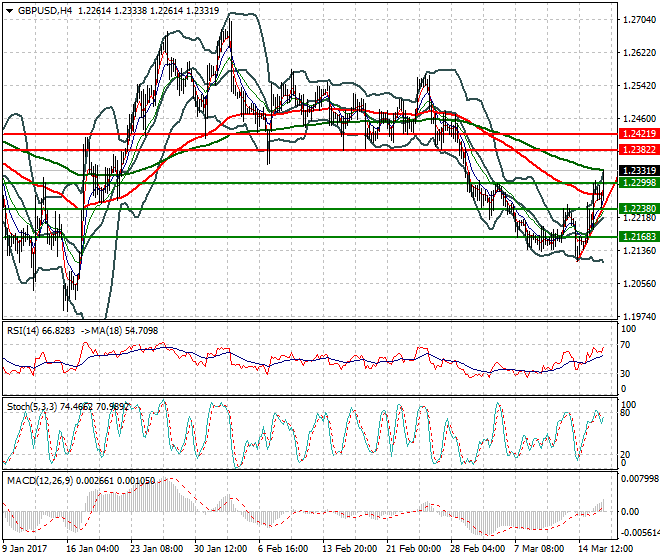Click the 14 Mar 12:00 date label
Image resolution: width=660 pixels, height=560 pixels.
point(605,549)
